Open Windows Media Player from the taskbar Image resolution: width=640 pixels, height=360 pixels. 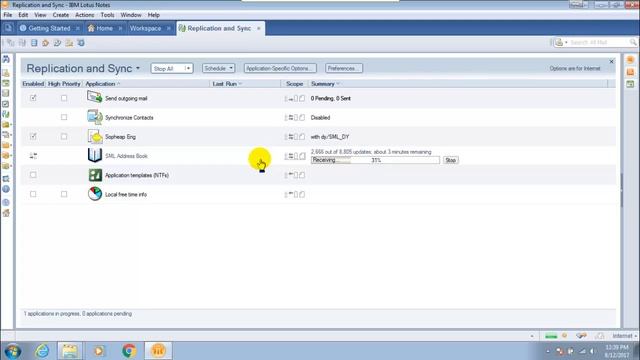point(99,351)
